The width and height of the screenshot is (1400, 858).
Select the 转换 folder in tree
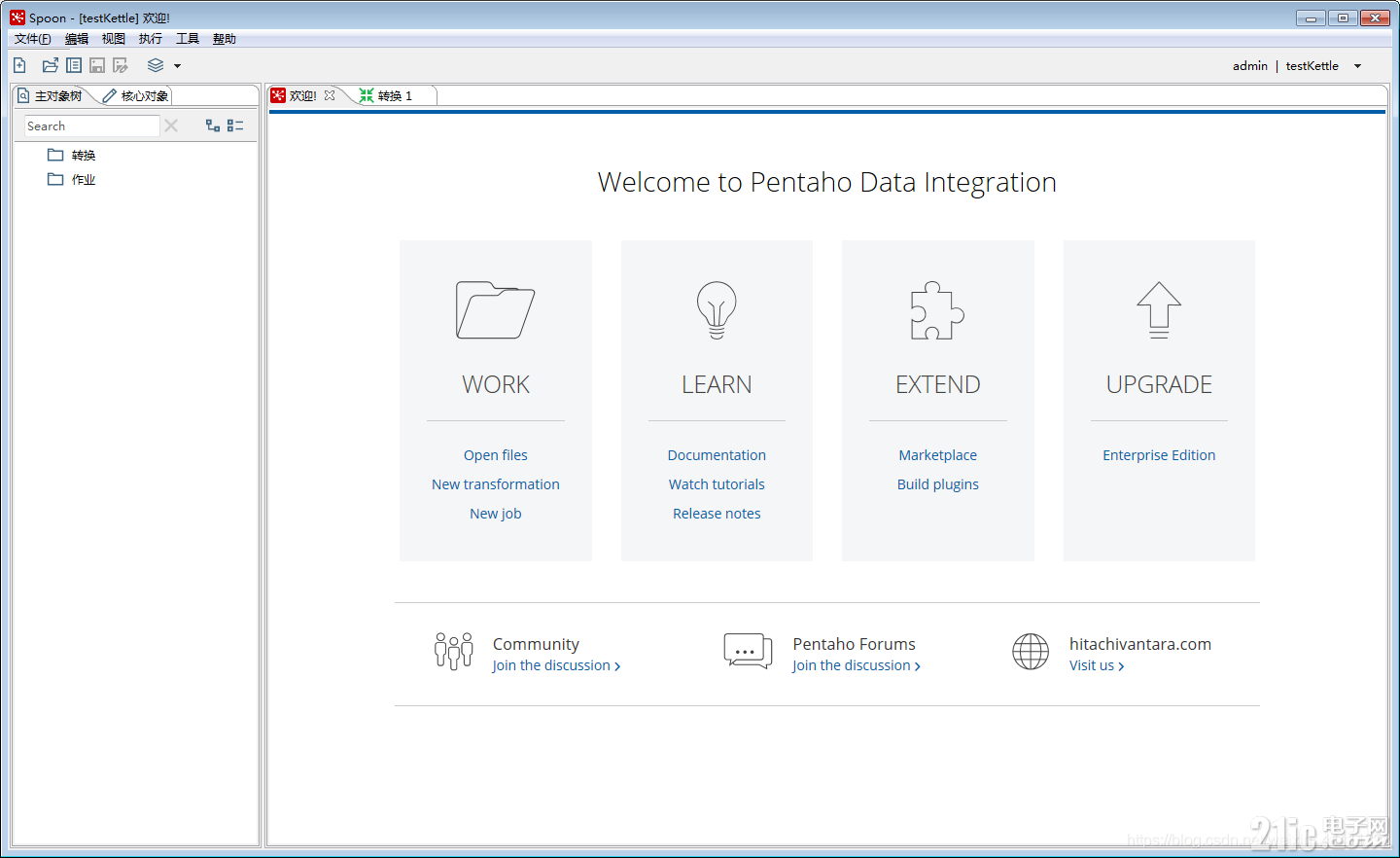click(72, 155)
